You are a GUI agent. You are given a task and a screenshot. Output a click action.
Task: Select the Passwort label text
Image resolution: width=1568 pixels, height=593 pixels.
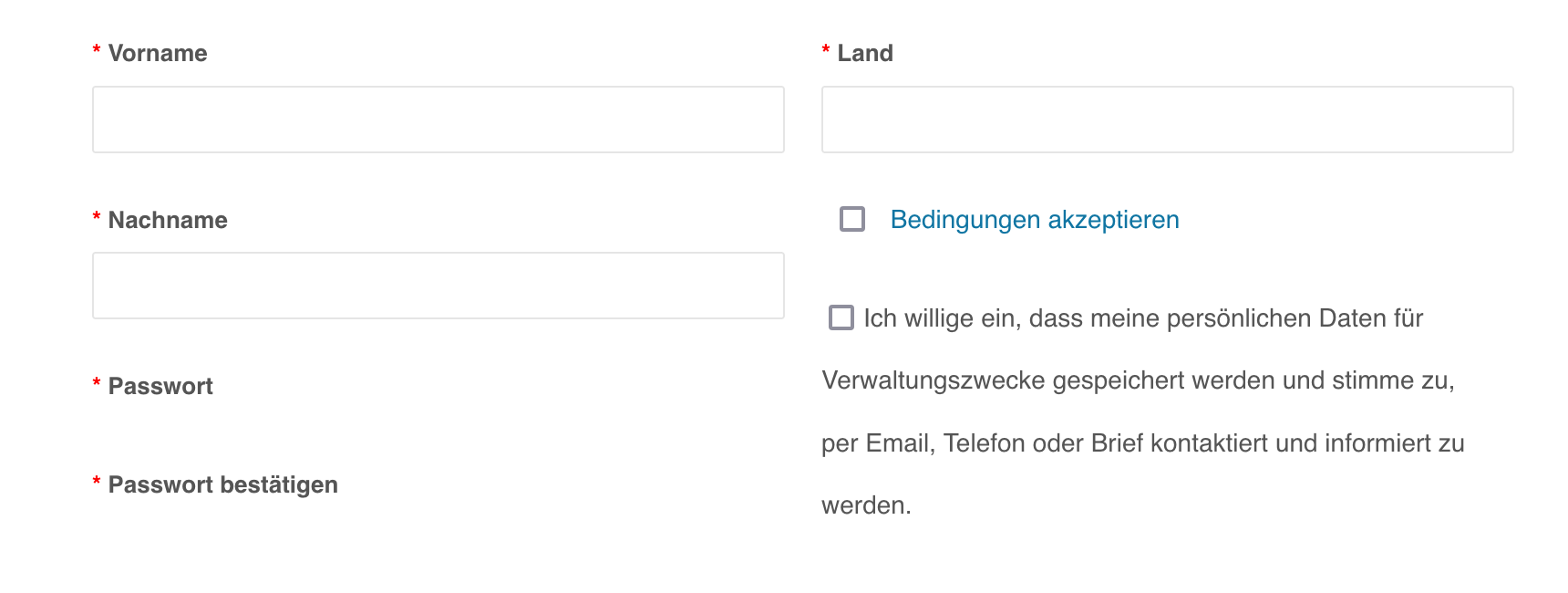(160, 386)
